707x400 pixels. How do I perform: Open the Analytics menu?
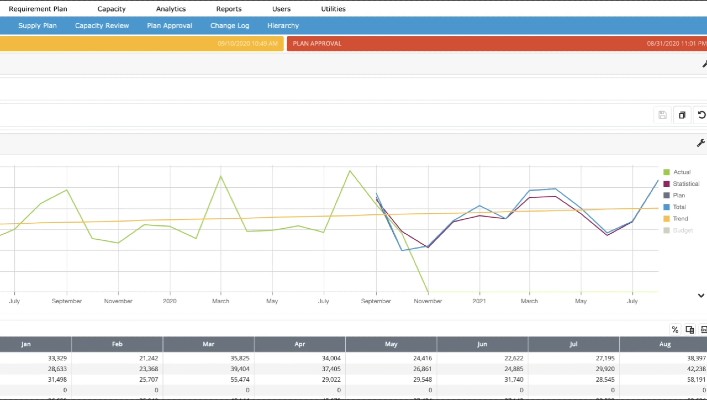click(171, 8)
